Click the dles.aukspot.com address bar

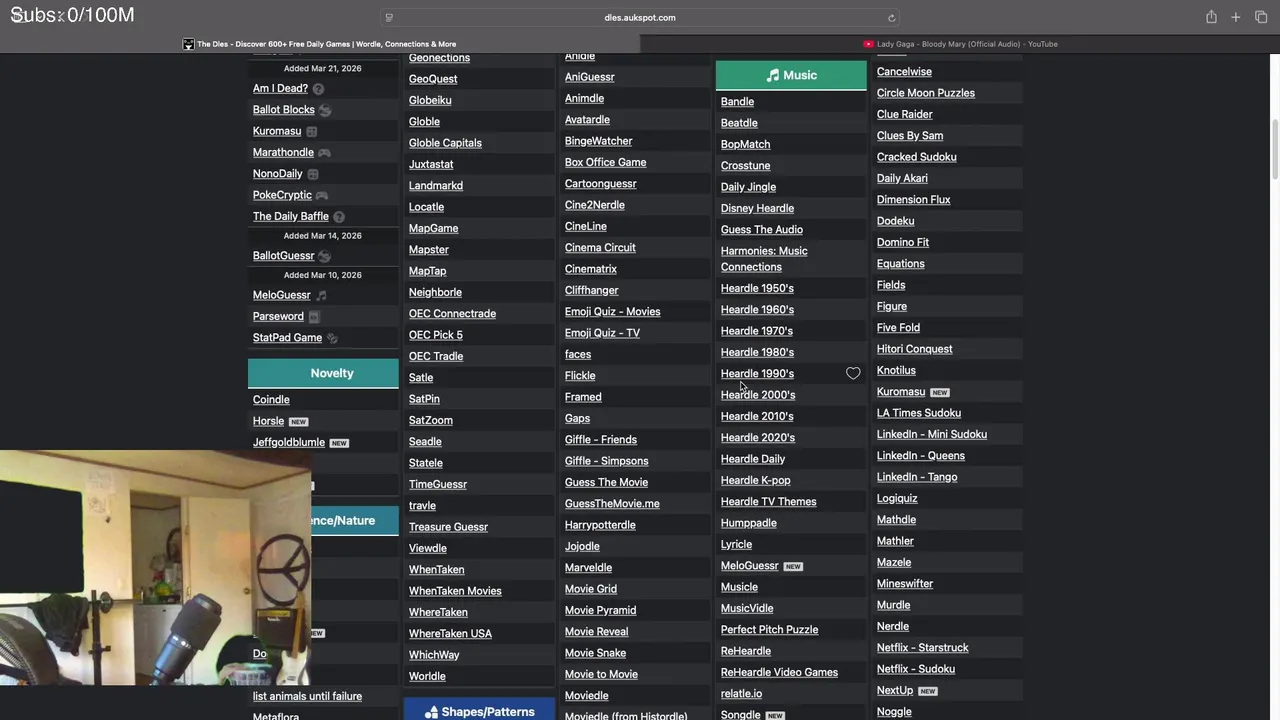pos(640,17)
